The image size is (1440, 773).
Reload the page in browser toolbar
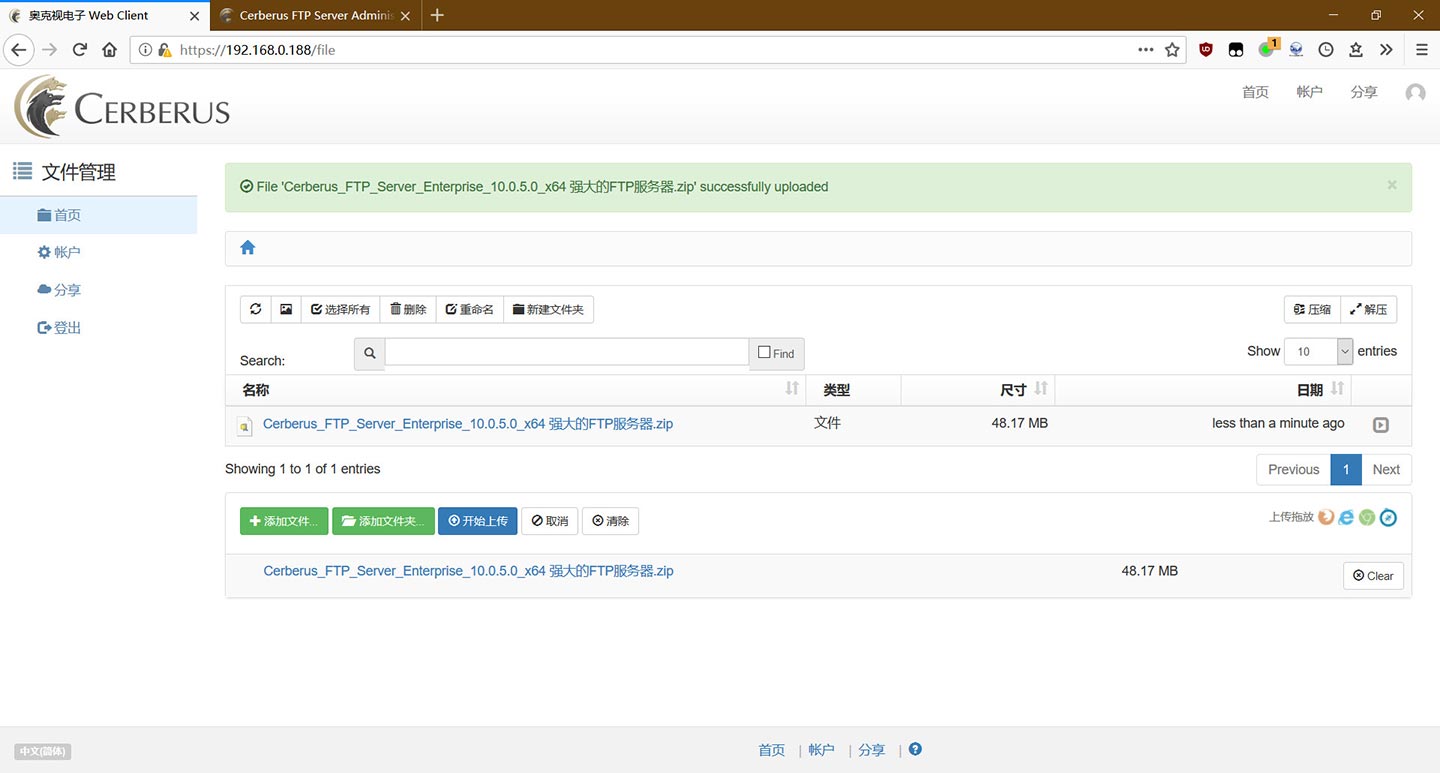[80, 49]
